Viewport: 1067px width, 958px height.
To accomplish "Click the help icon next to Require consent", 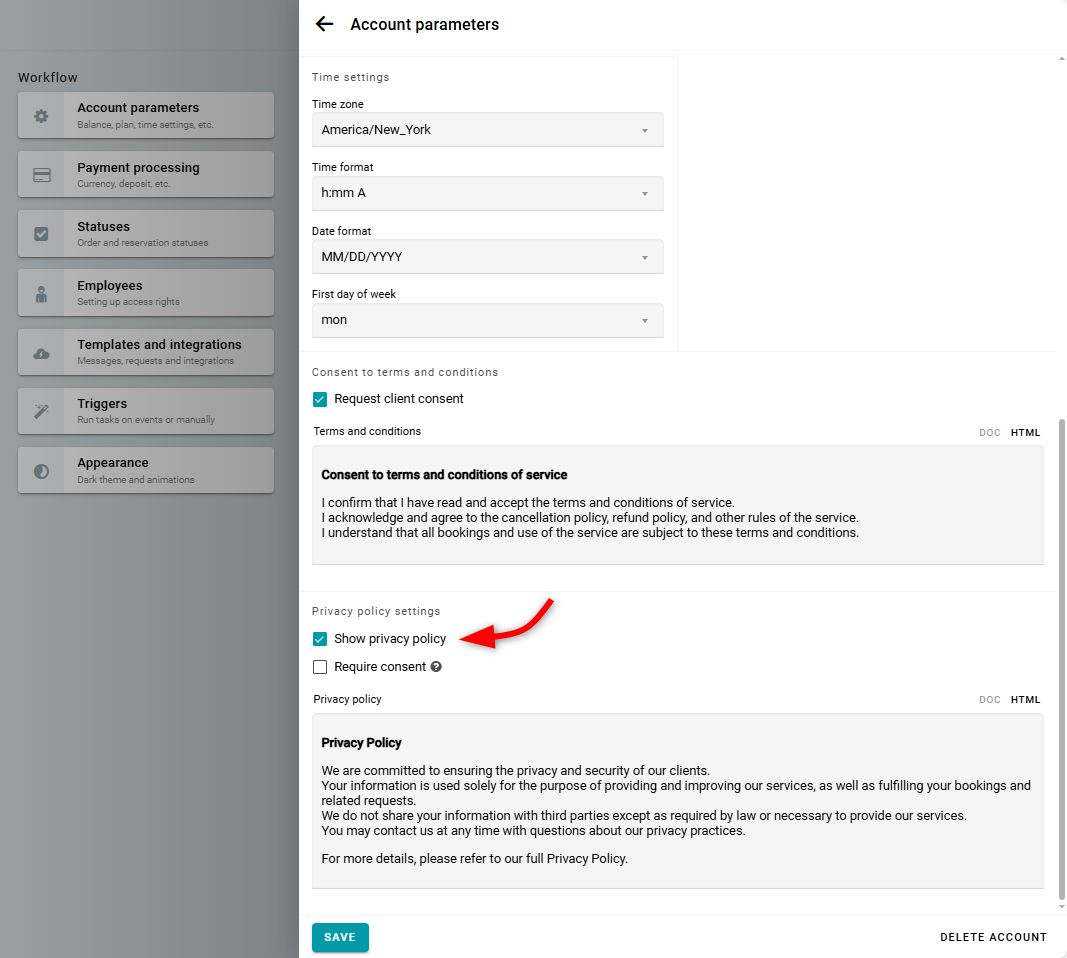I will point(436,667).
